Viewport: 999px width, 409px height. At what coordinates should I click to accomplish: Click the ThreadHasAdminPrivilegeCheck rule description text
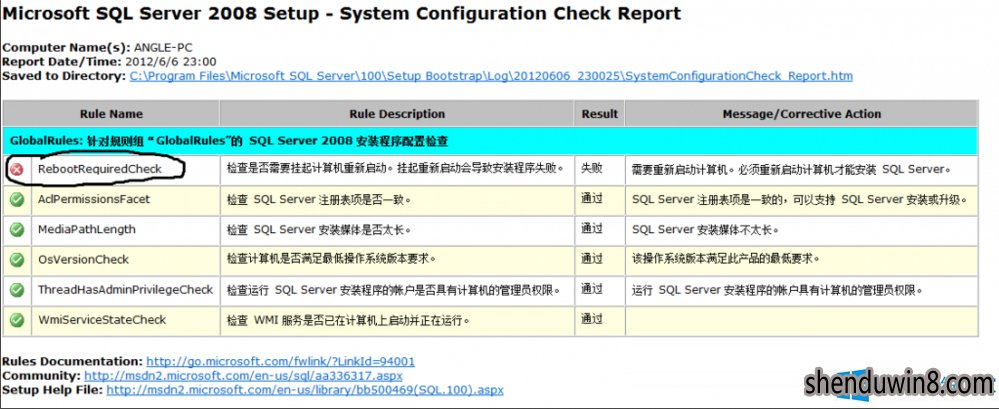[394, 291]
